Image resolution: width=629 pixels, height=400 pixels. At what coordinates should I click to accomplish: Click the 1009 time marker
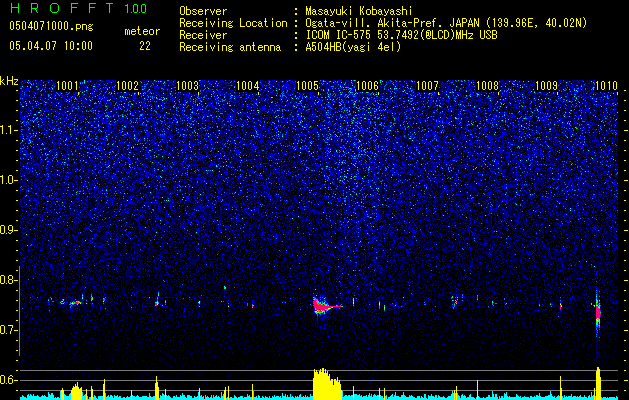[x=547, y=86]
